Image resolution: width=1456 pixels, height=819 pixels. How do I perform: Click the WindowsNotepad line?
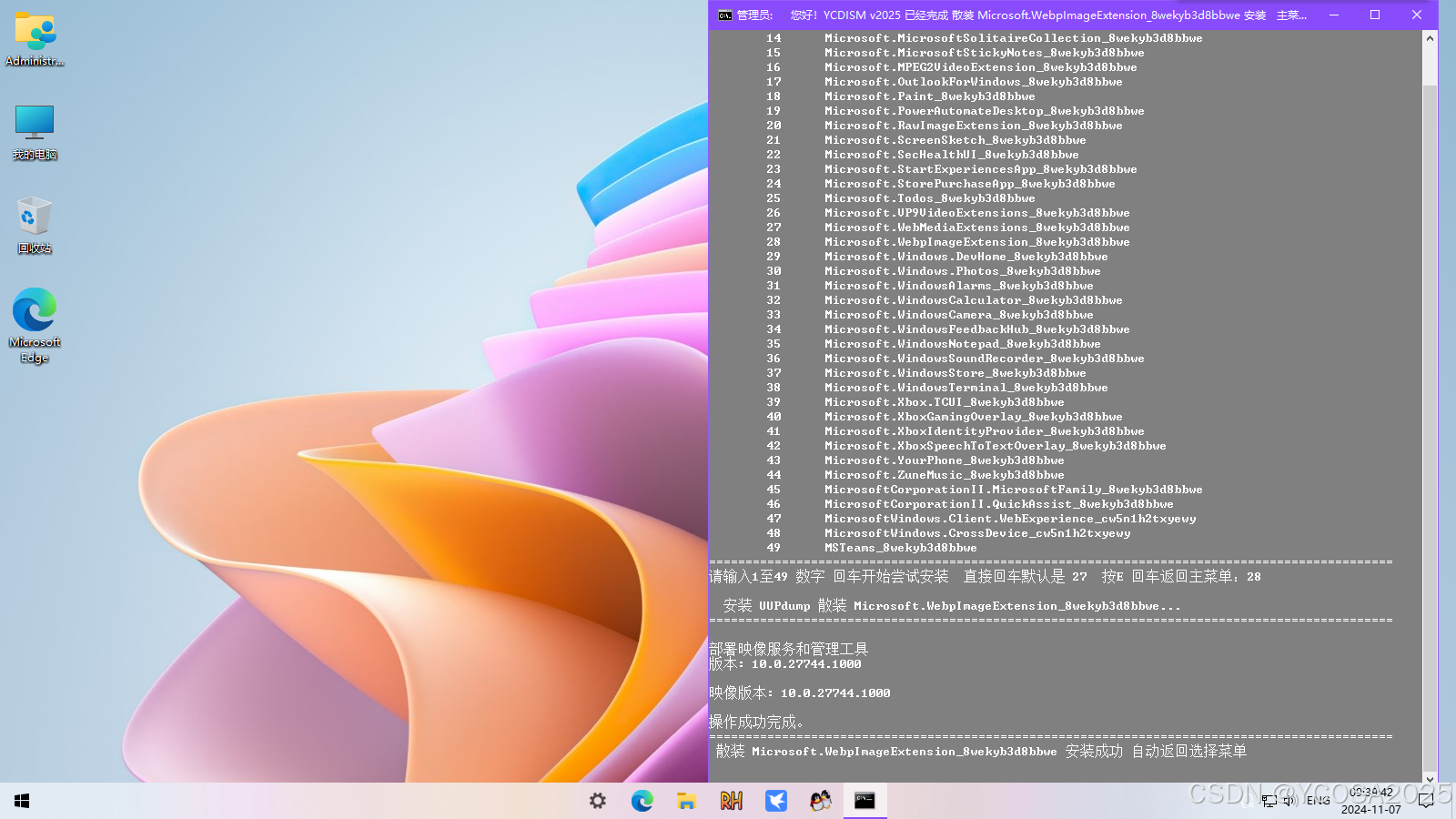tap(933, 344)
